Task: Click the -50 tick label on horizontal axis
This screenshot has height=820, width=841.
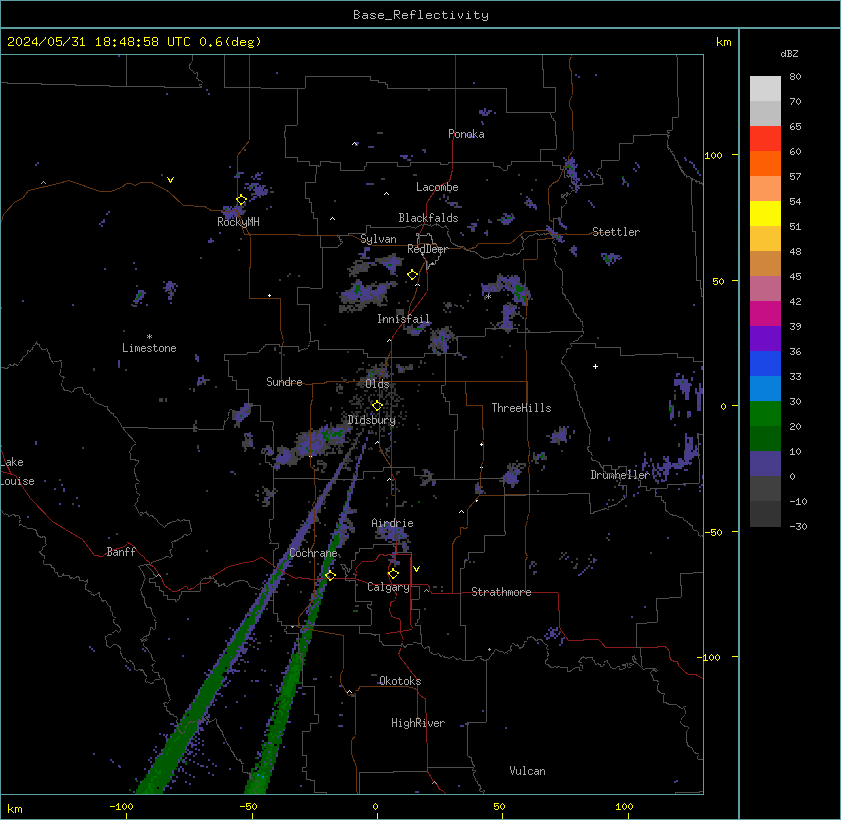Action: [248, 806]
